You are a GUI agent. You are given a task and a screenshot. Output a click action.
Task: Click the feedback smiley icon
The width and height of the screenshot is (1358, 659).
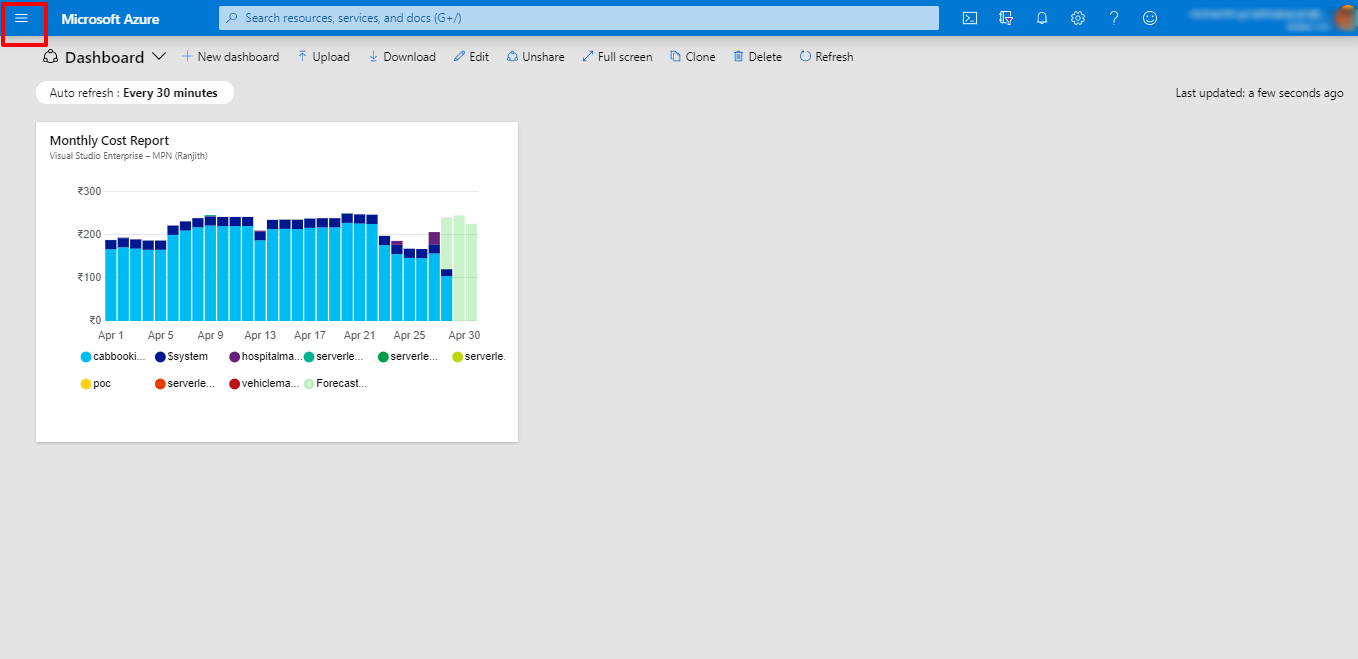tap(1150, 18)
